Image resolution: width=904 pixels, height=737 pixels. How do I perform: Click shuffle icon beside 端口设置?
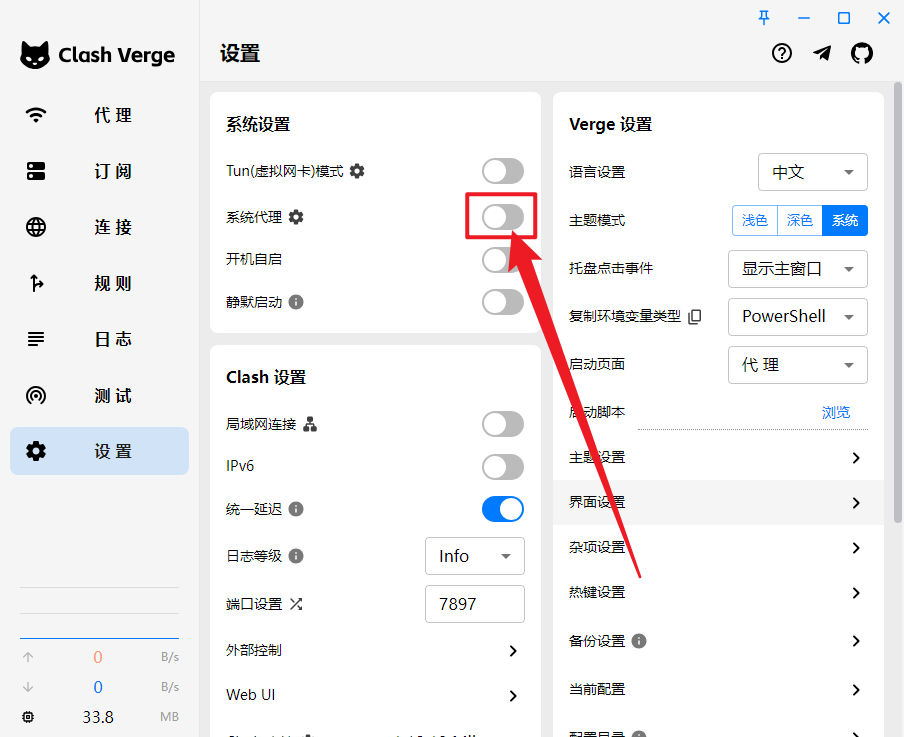pos(296,604)
